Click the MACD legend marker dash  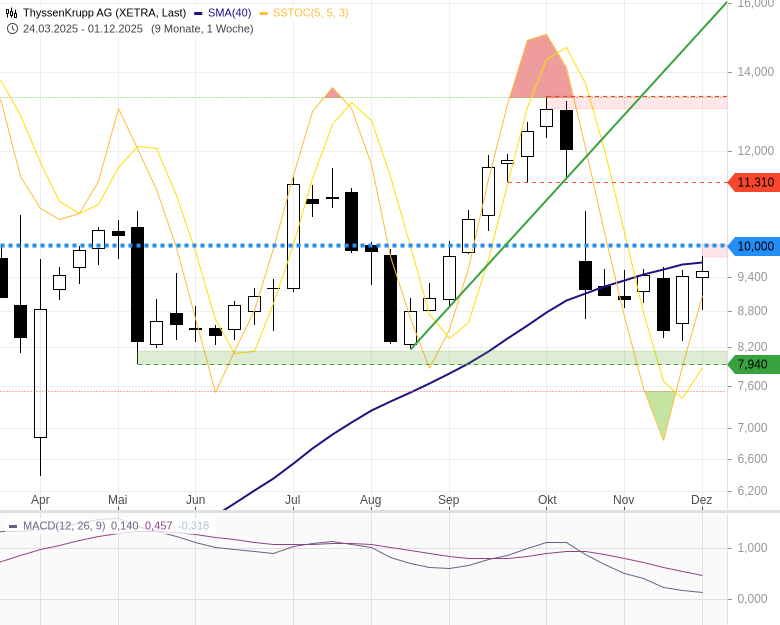click(13, 526)
